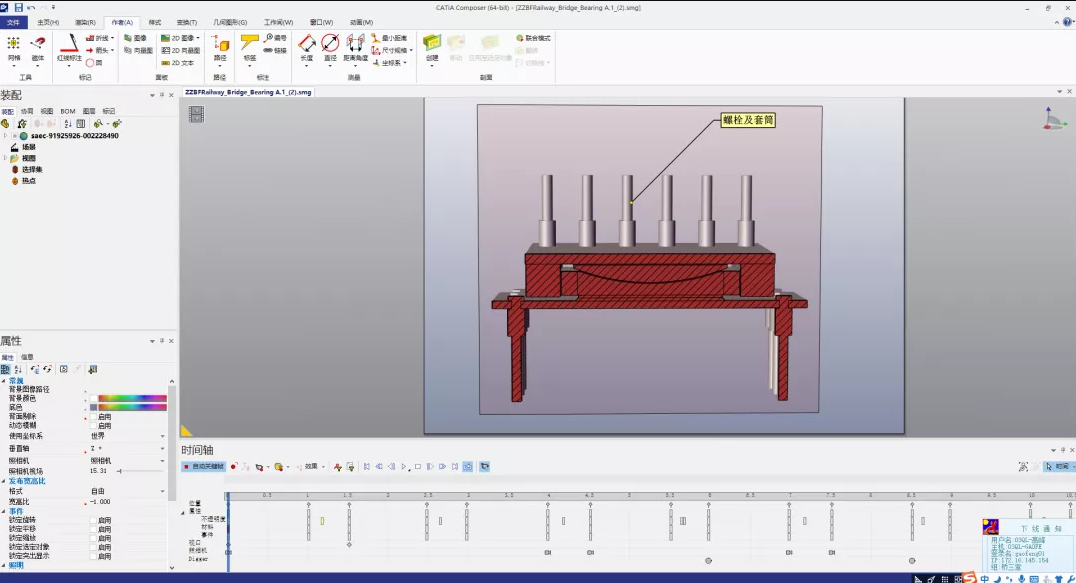
Task: Jump to timeline start with rewind button
Action: coord(366,466)
